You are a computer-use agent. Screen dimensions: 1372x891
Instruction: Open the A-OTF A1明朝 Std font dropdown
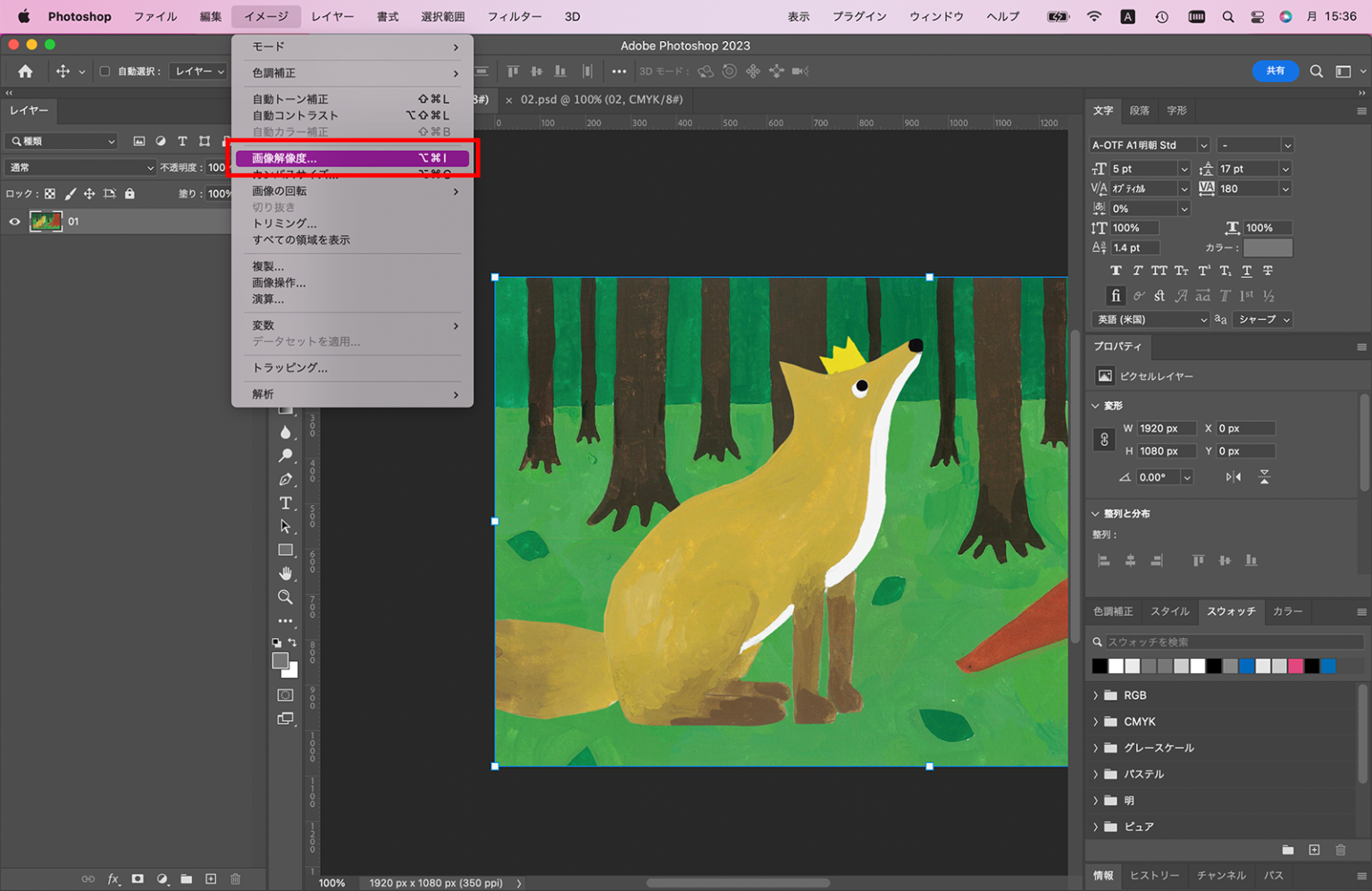click(x=1202, y=145)
